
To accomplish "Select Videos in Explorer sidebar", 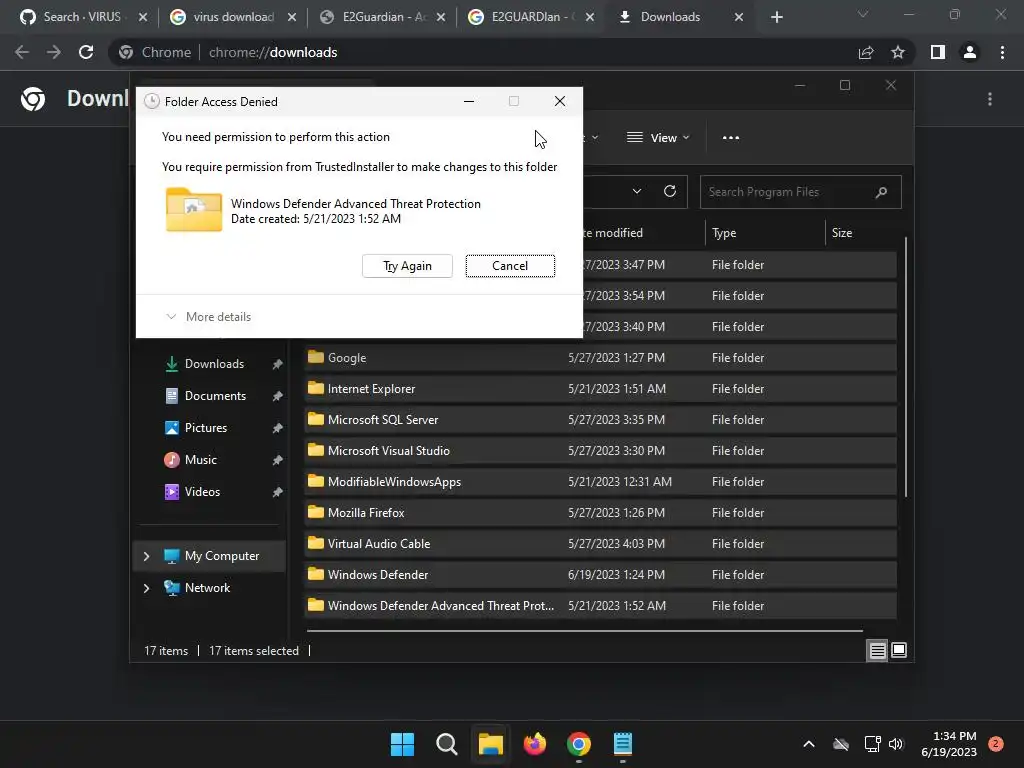I will [x=202, y=492].
